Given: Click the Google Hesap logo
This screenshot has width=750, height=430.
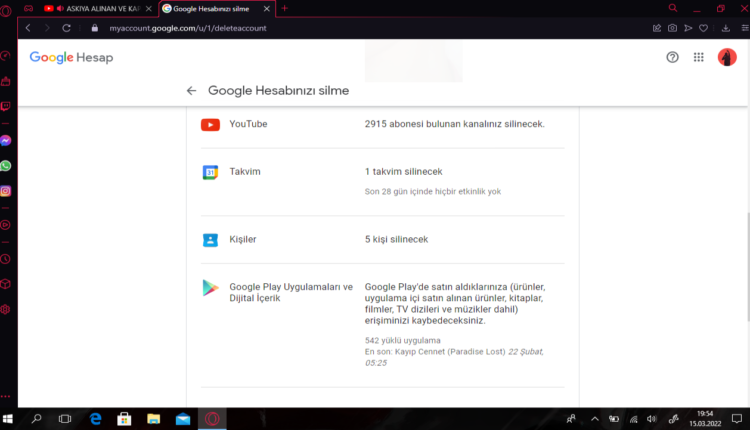Looking at the screenshot, I should coord(71,57).
